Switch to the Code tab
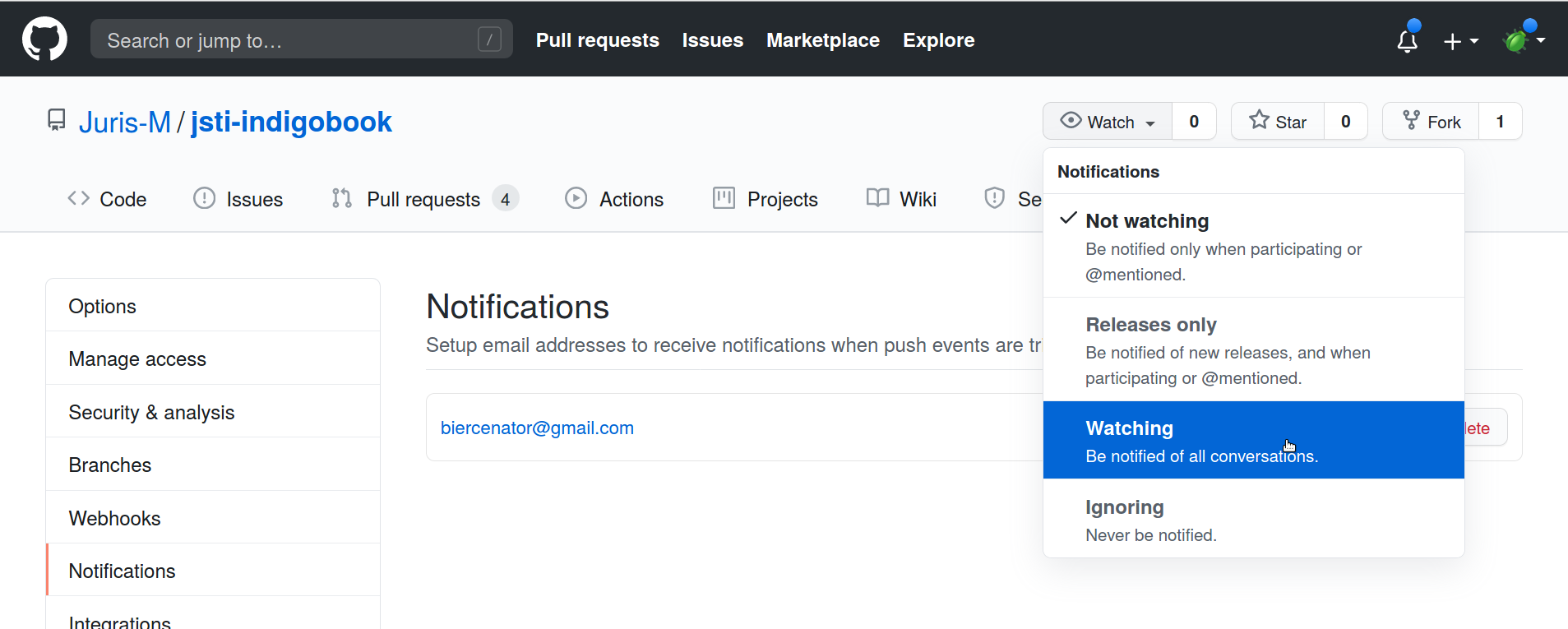 107,199
